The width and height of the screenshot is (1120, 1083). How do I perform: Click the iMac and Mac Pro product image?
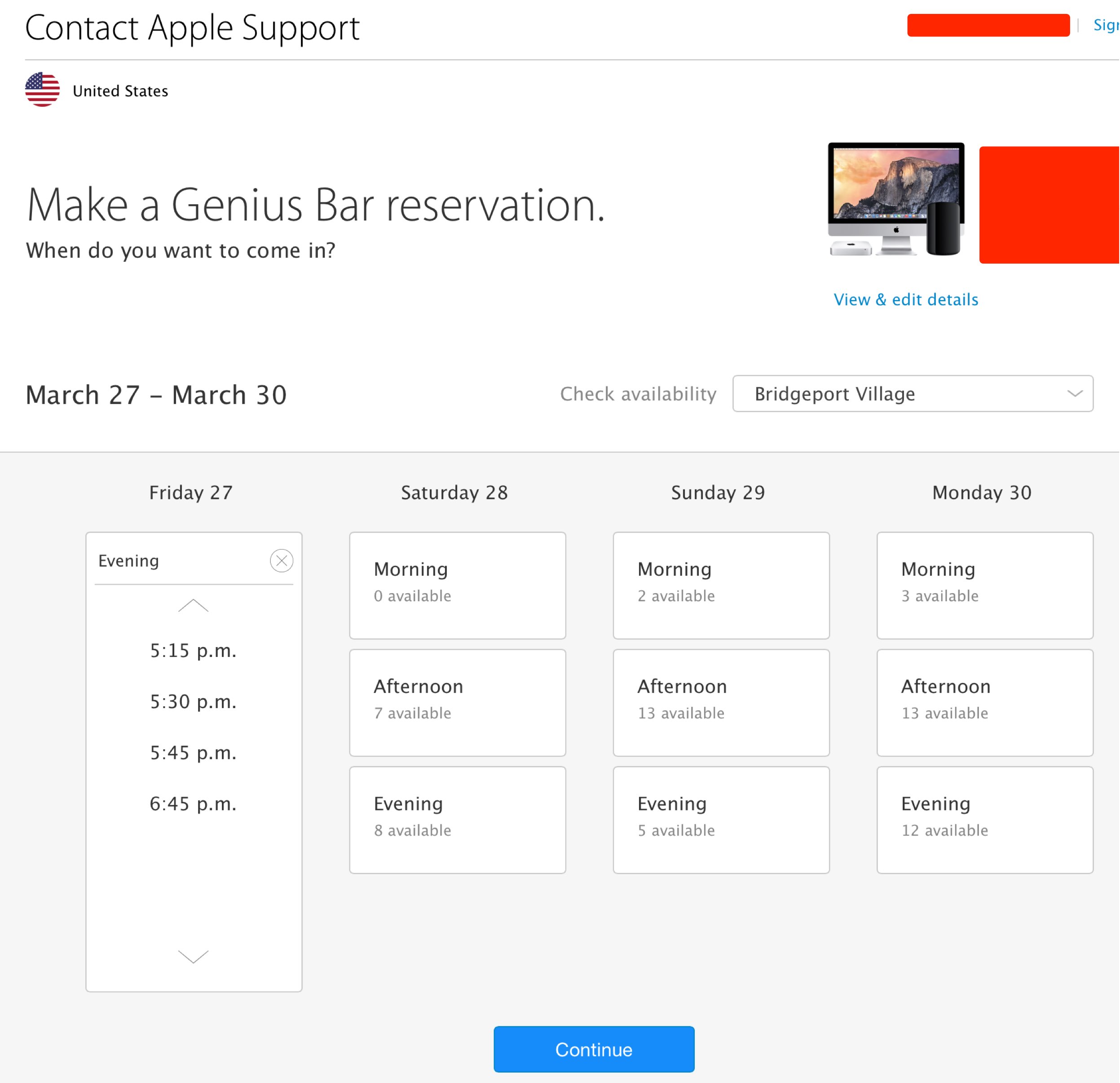896,199
